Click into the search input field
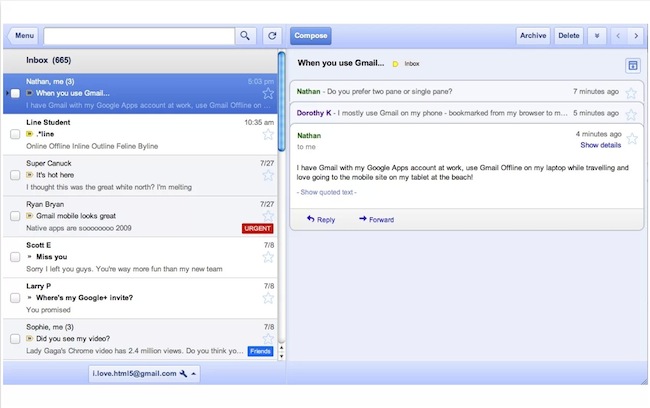This screenshot has height=408, width=650. point(138,36)
